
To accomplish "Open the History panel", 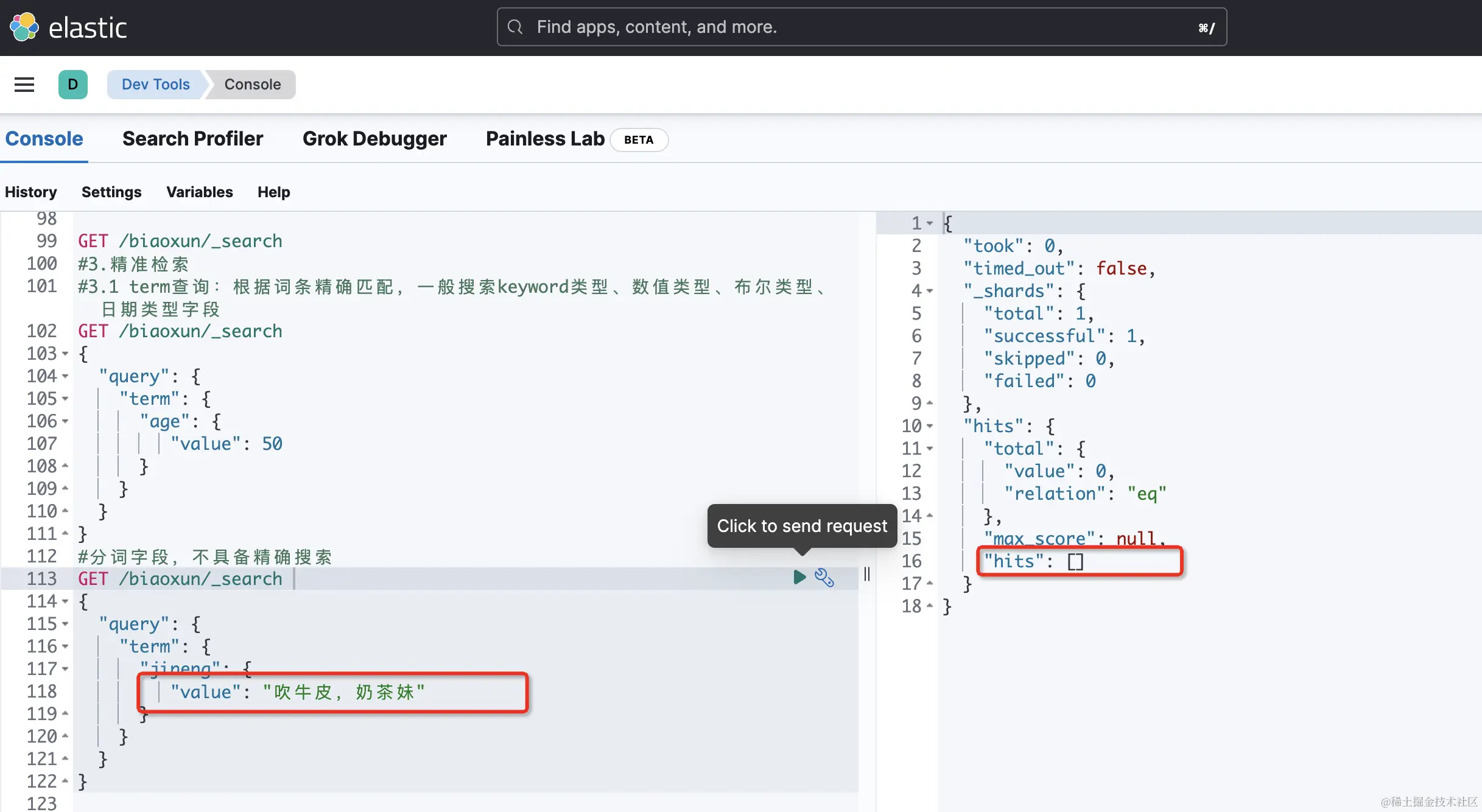I will coord(30,192).
